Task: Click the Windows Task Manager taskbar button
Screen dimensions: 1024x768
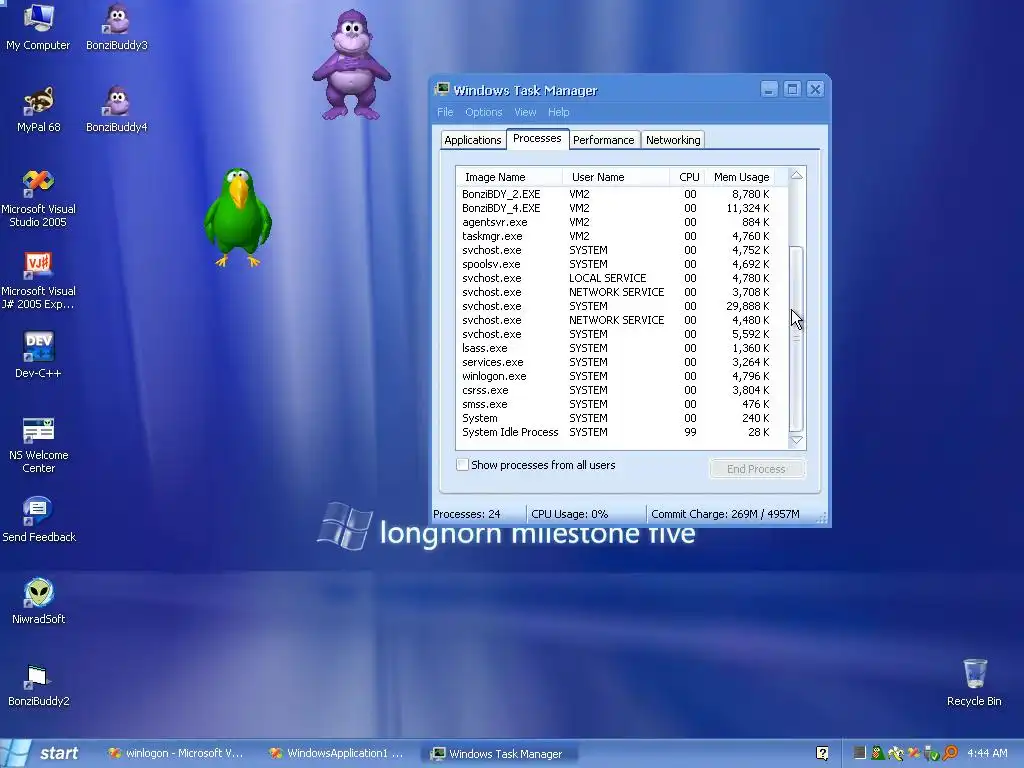Action: click(x=500, y=754)
